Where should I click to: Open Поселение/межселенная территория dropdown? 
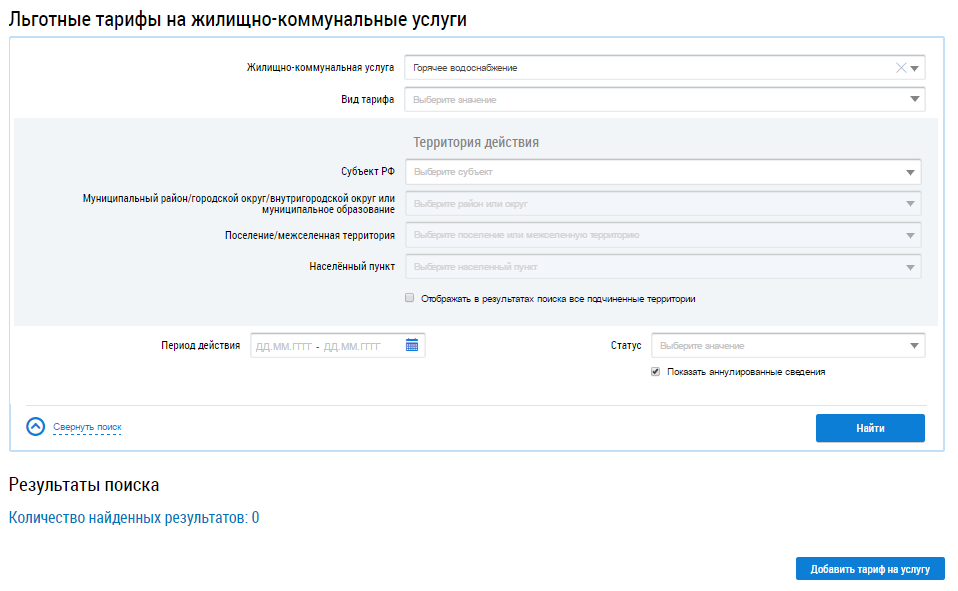click(662, 236)
